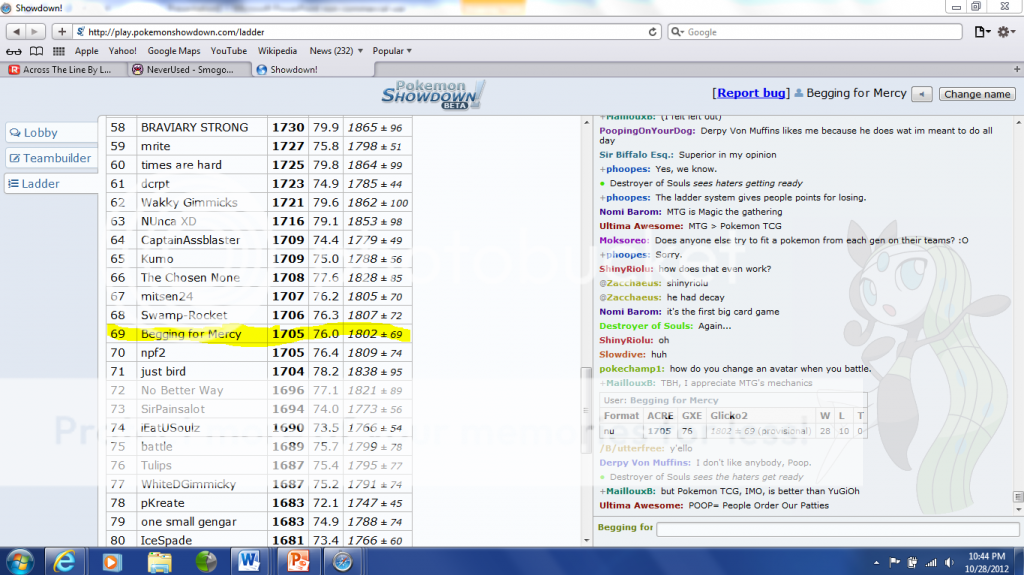Expand the Popular bookmarks dropdown
The width and height of the screenshot is (1024, 575).
click(x=392, y=51)
